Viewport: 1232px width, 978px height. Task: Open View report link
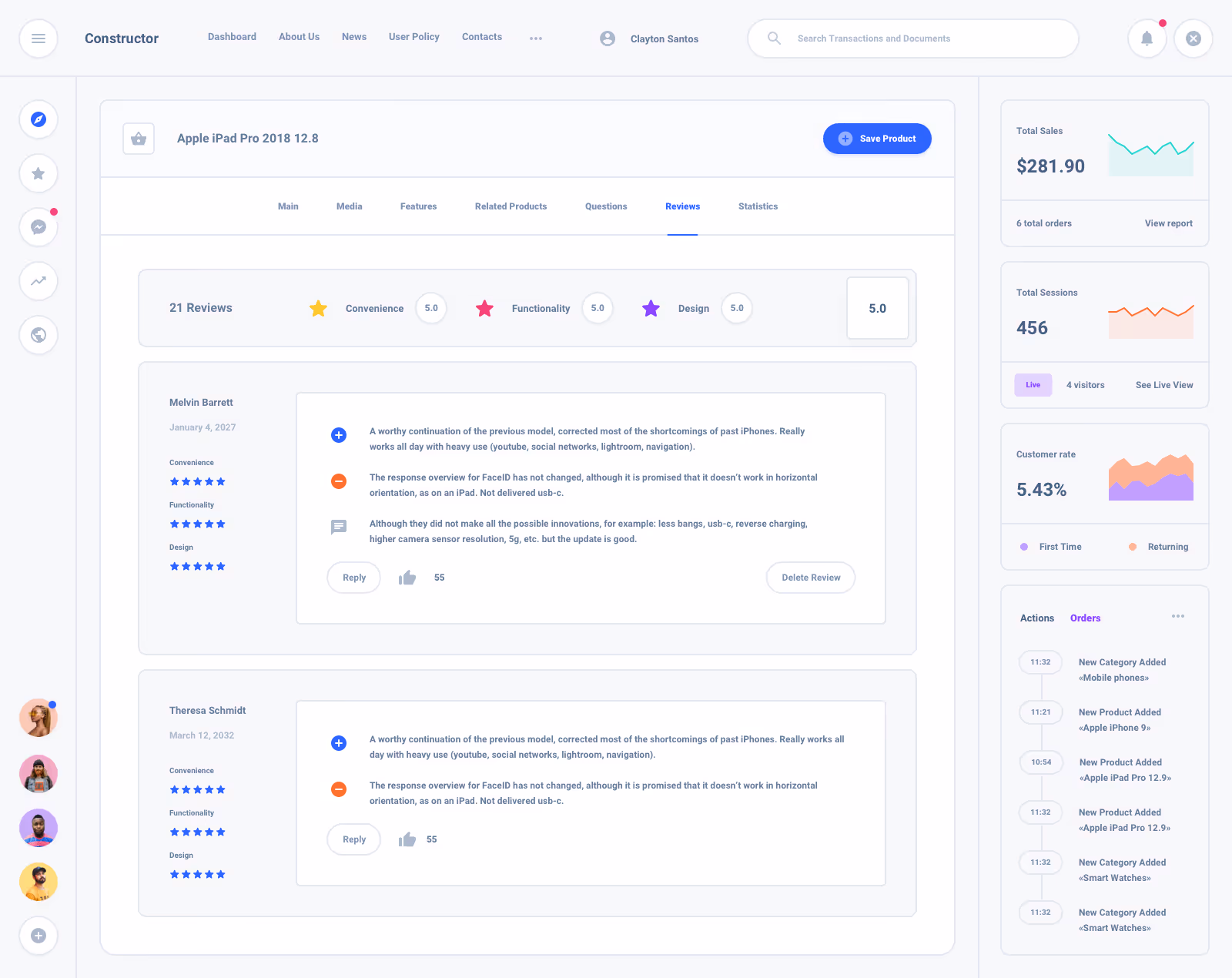(1168, 223)
